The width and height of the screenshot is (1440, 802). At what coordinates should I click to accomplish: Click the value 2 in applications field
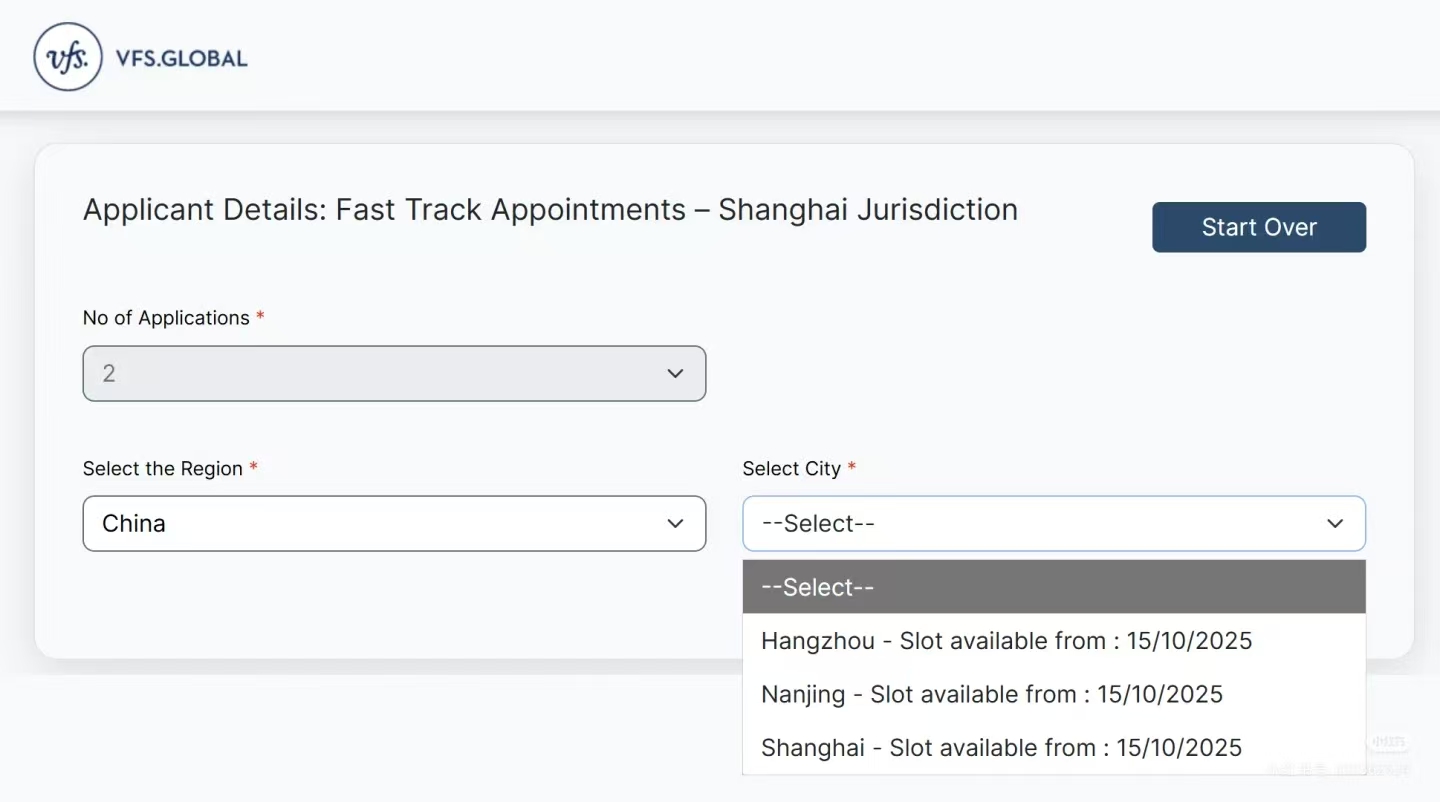point(109,374)
